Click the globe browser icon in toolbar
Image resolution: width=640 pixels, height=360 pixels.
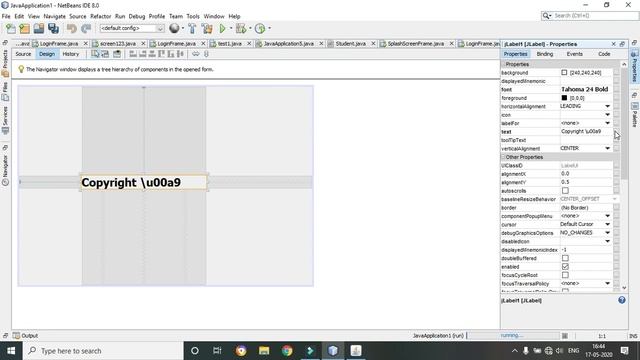pyautogui.click(x=174, y=28)
